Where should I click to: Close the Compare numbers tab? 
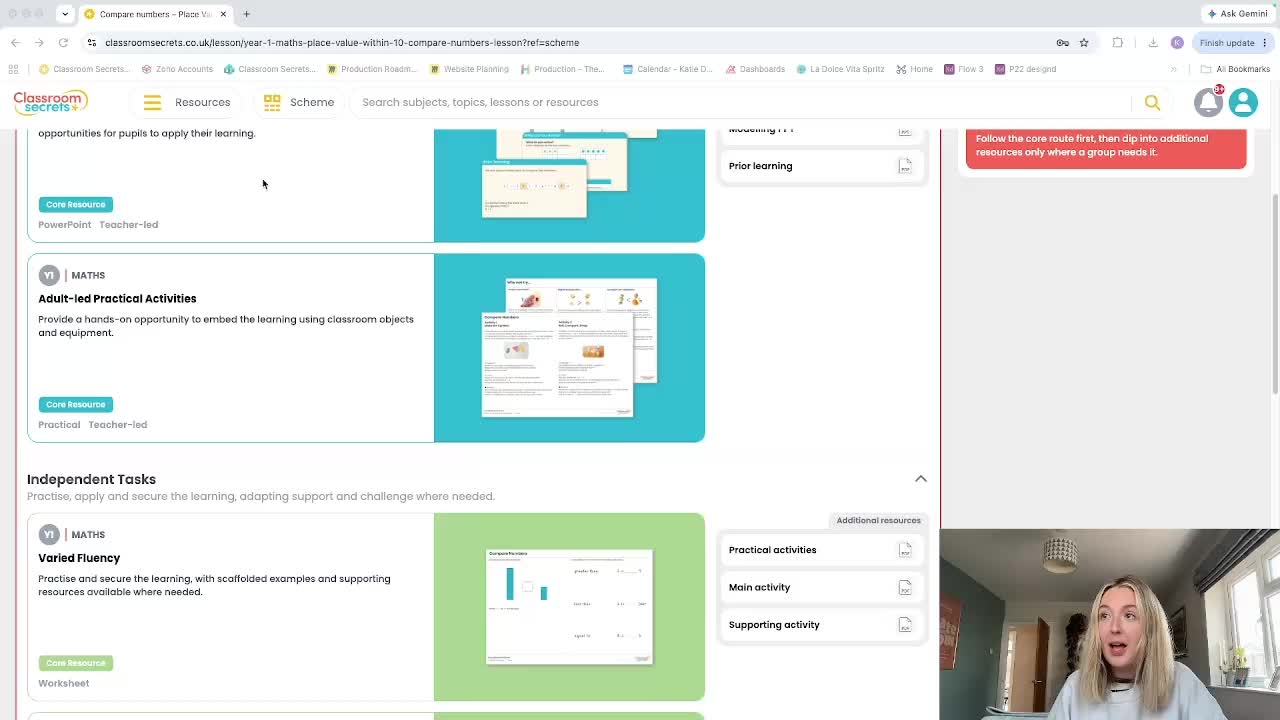[223, 14]
